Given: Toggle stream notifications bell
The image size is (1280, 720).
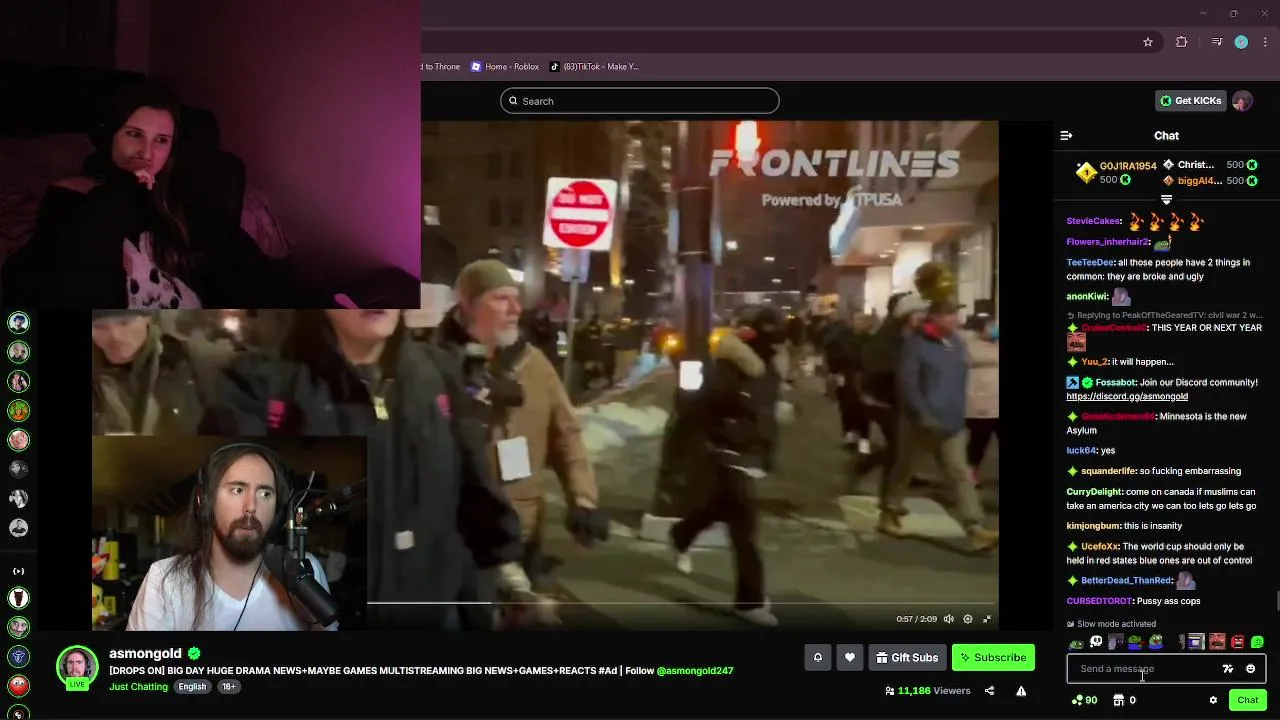Looking at the screenshot, I should point(818,657).
